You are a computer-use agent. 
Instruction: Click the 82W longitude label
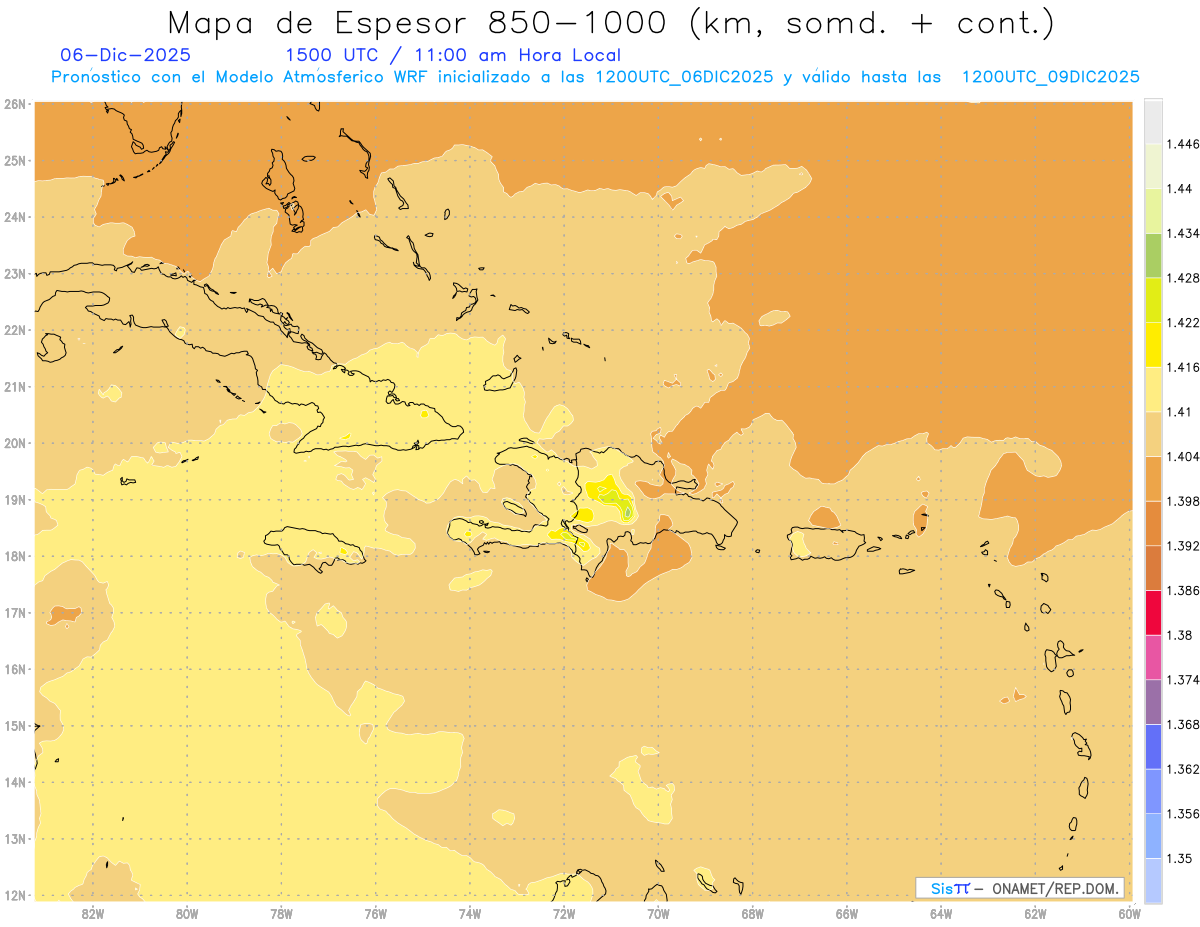tap(92, 913)
